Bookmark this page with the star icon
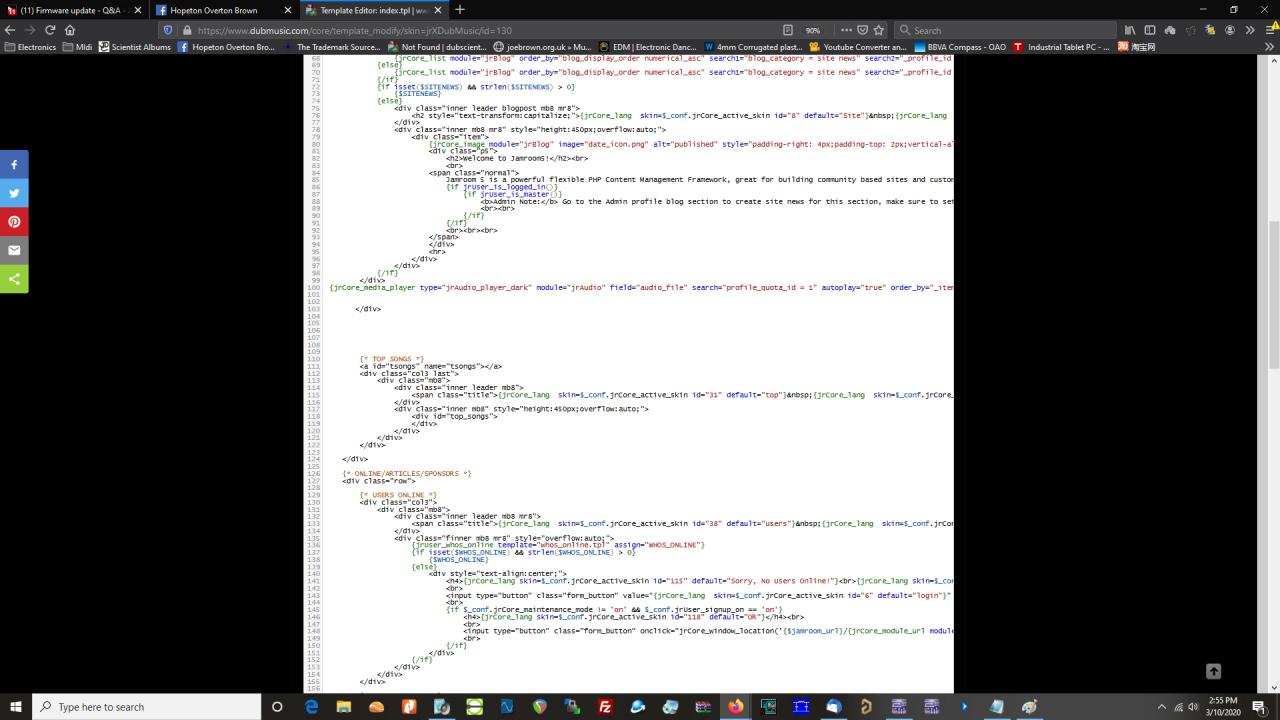 879,30
